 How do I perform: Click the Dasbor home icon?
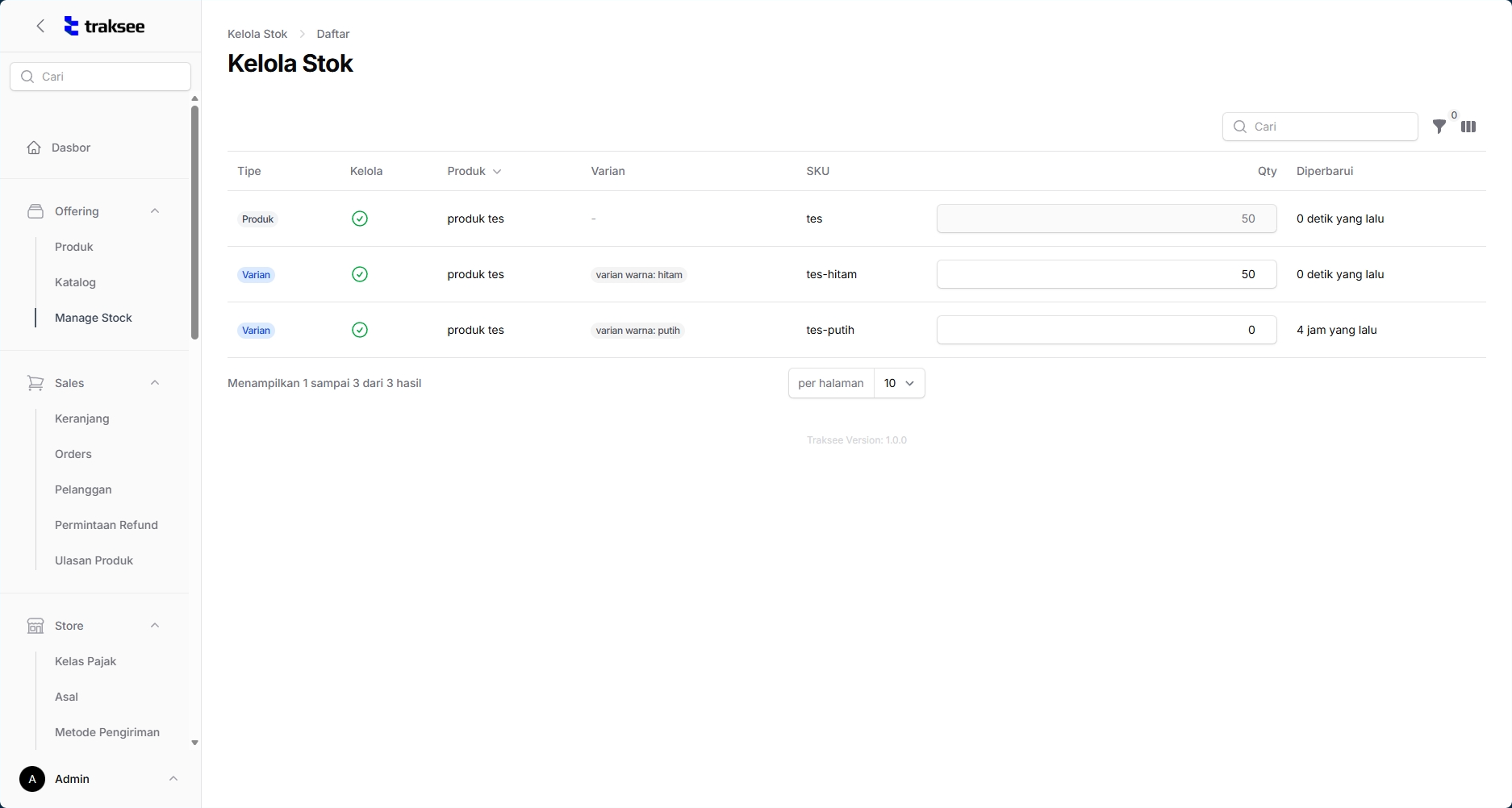34,148
